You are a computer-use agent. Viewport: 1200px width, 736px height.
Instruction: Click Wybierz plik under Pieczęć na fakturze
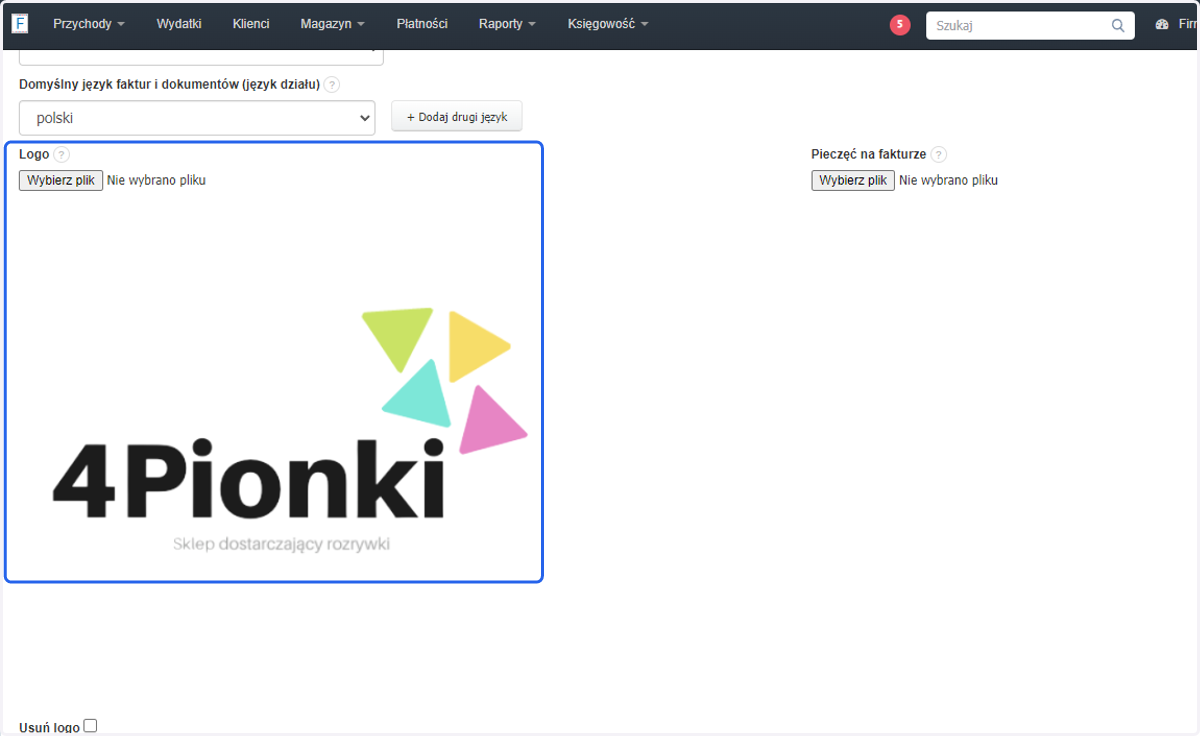coord(853,180)
